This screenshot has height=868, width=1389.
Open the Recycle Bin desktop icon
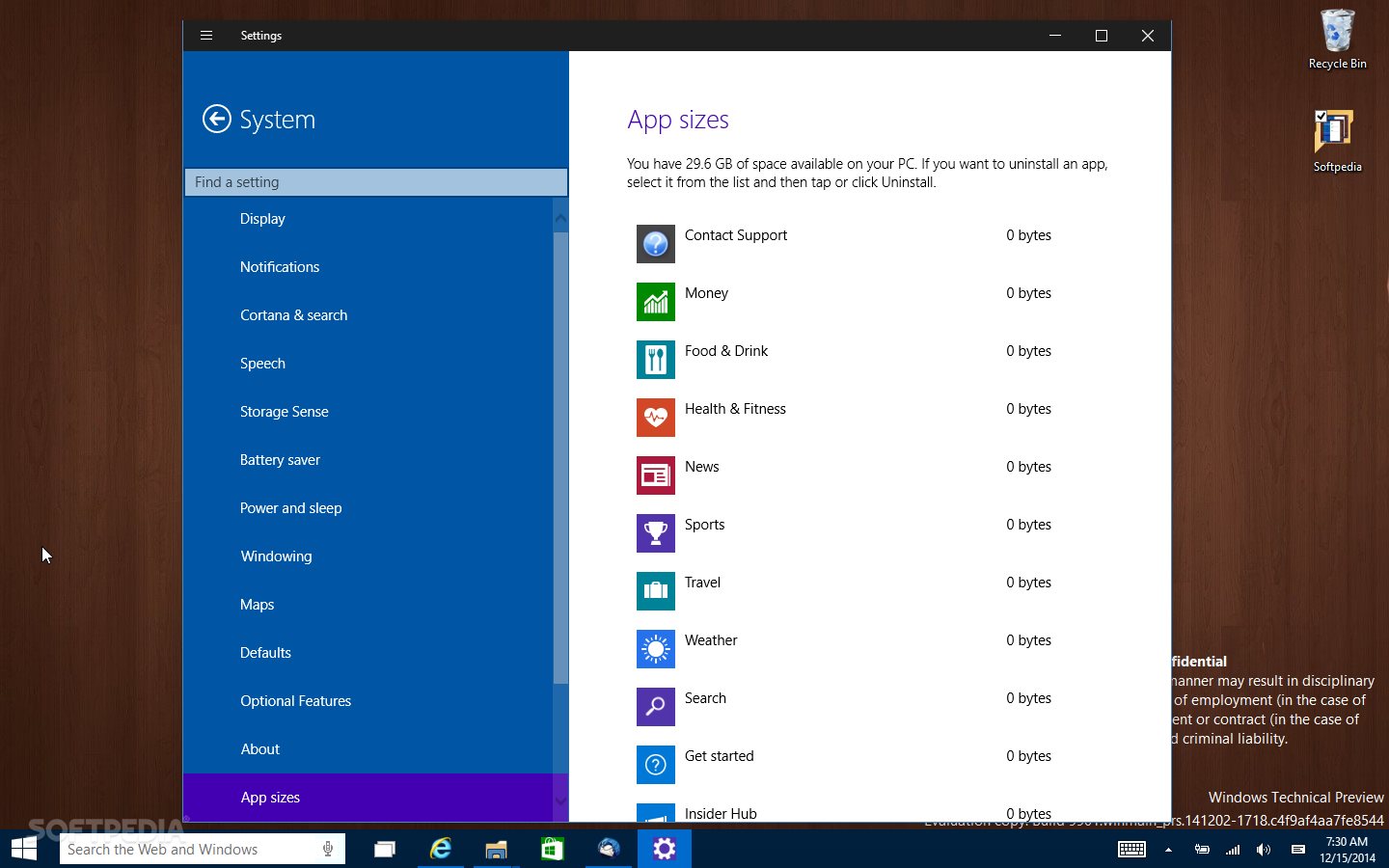pyautogui.click(x=1337, y=40)
